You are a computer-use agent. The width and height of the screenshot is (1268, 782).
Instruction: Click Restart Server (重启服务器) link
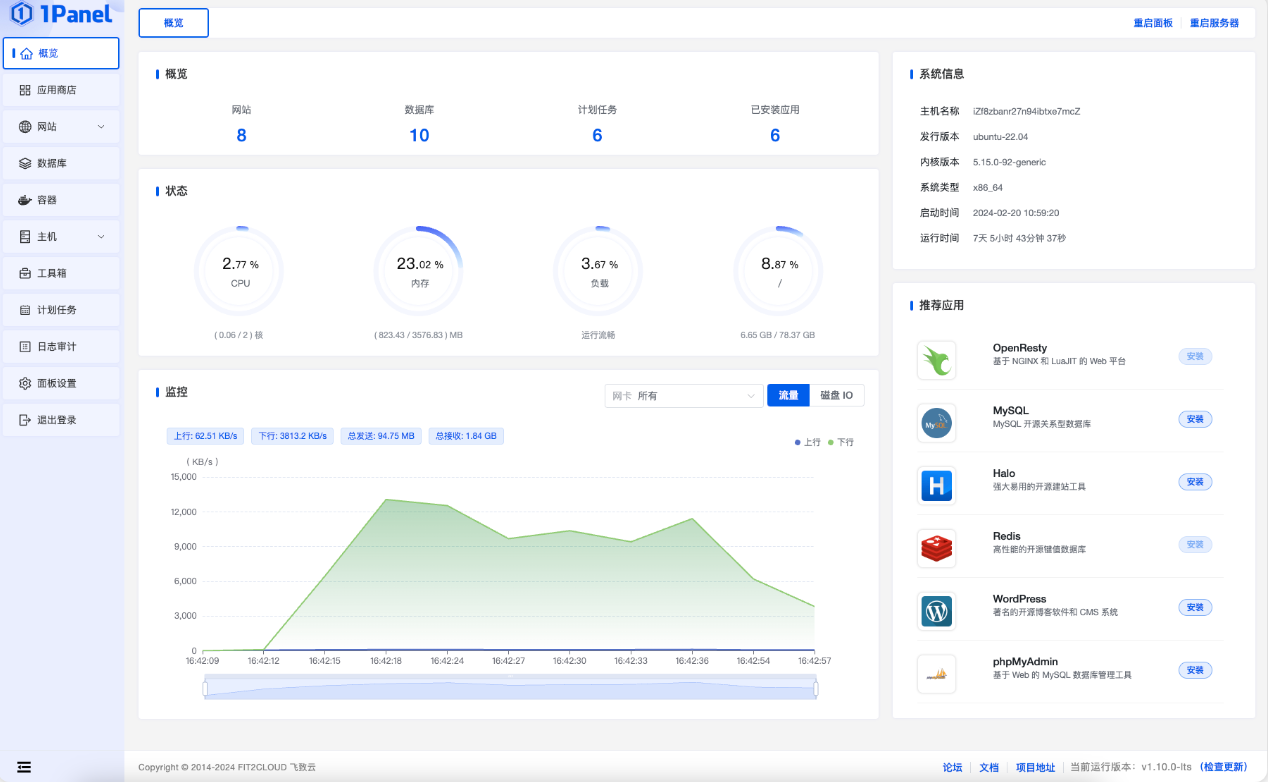click(1214, 23)
